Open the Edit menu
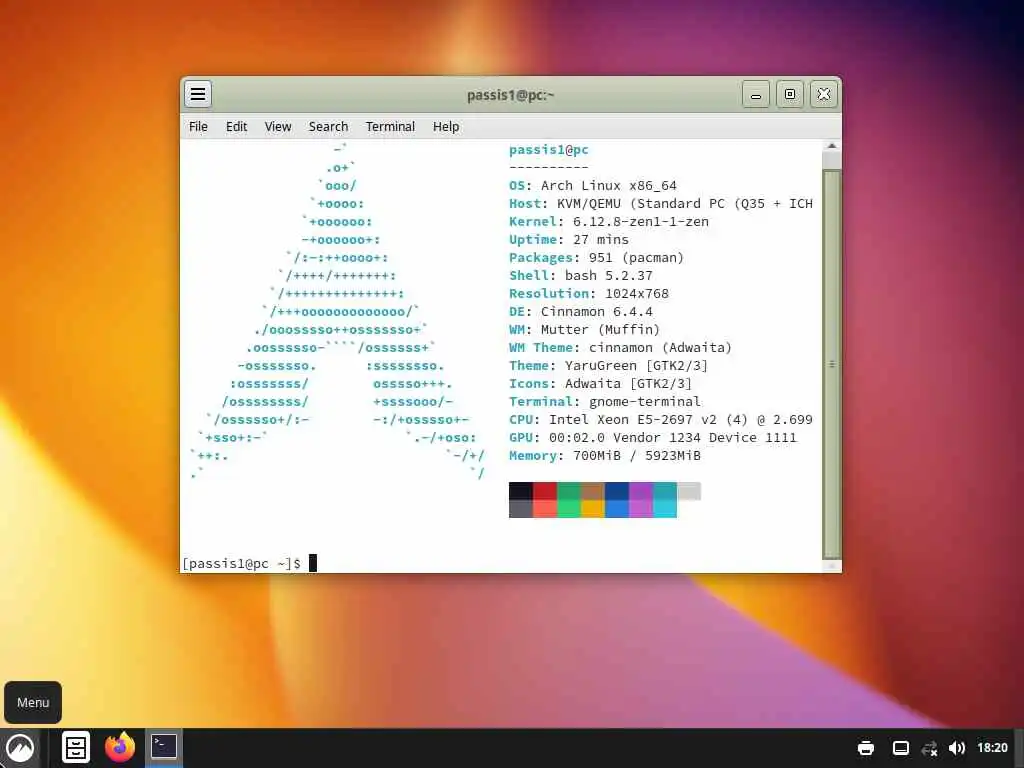The height and width of the screenshot is (768, 1024). coord(236,127)
